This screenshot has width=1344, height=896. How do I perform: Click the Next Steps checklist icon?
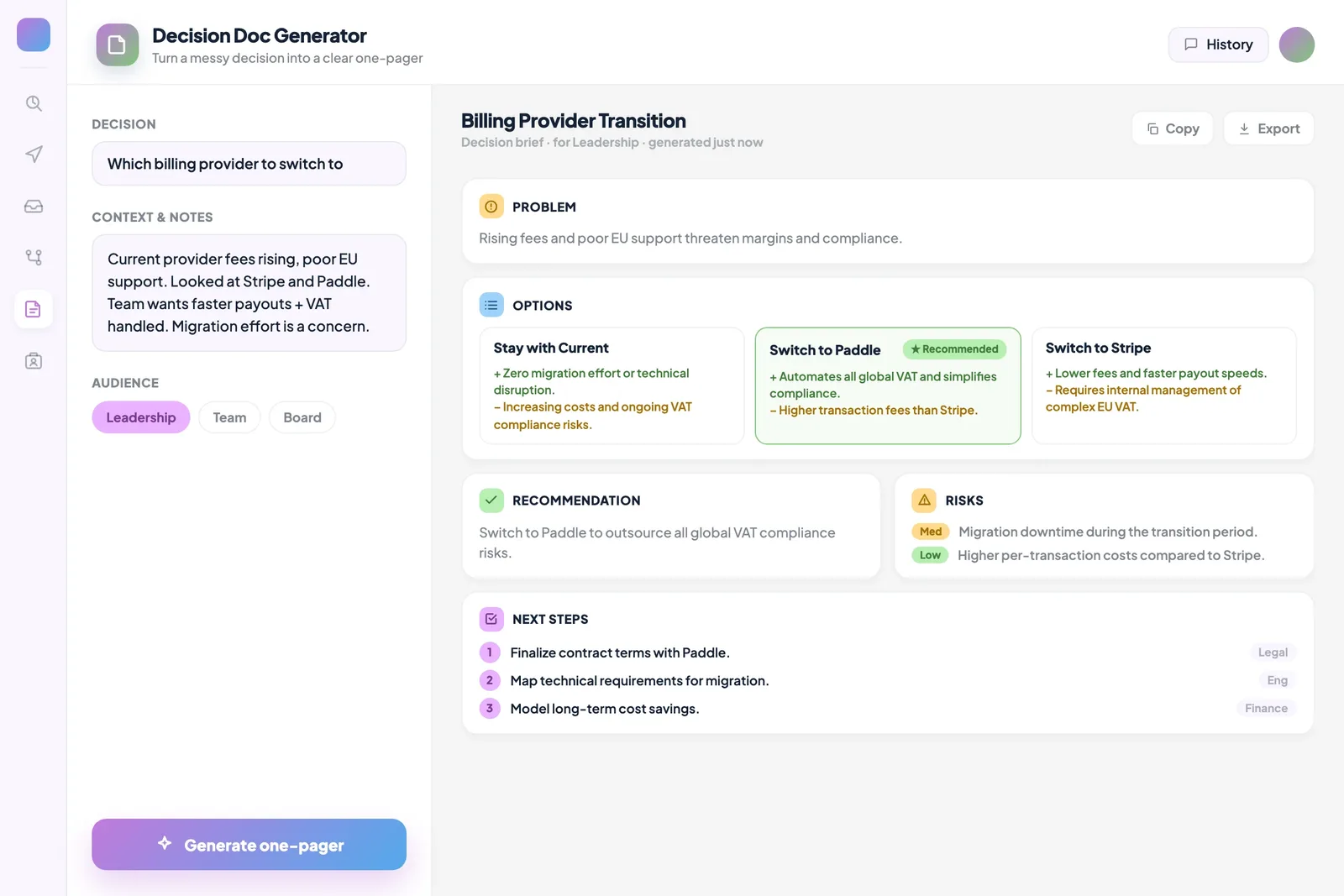[491, 619]
